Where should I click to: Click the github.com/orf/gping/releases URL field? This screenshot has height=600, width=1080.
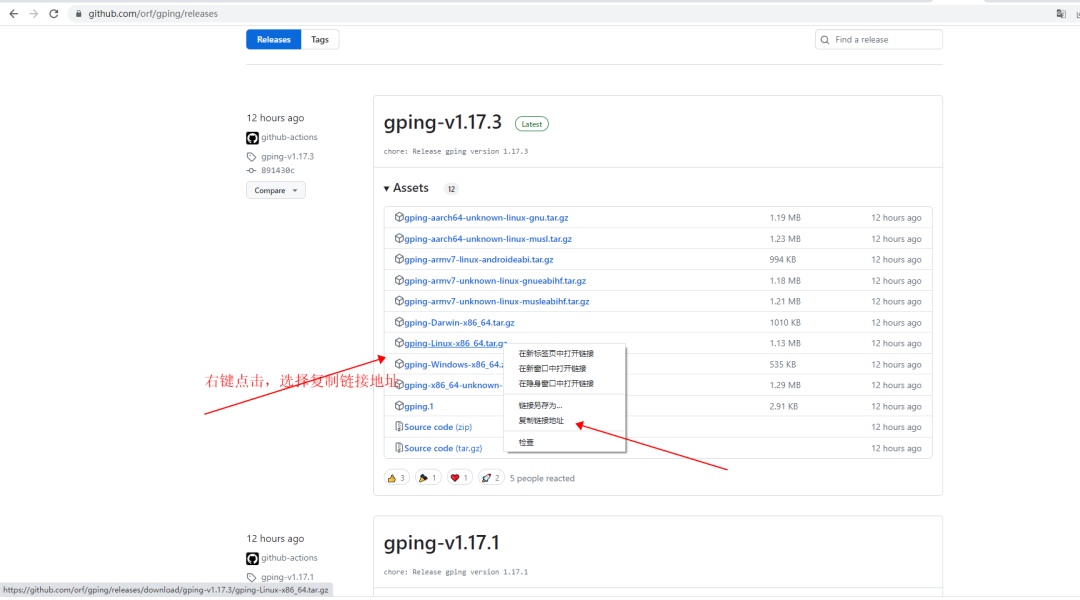(x=153, y=14)
